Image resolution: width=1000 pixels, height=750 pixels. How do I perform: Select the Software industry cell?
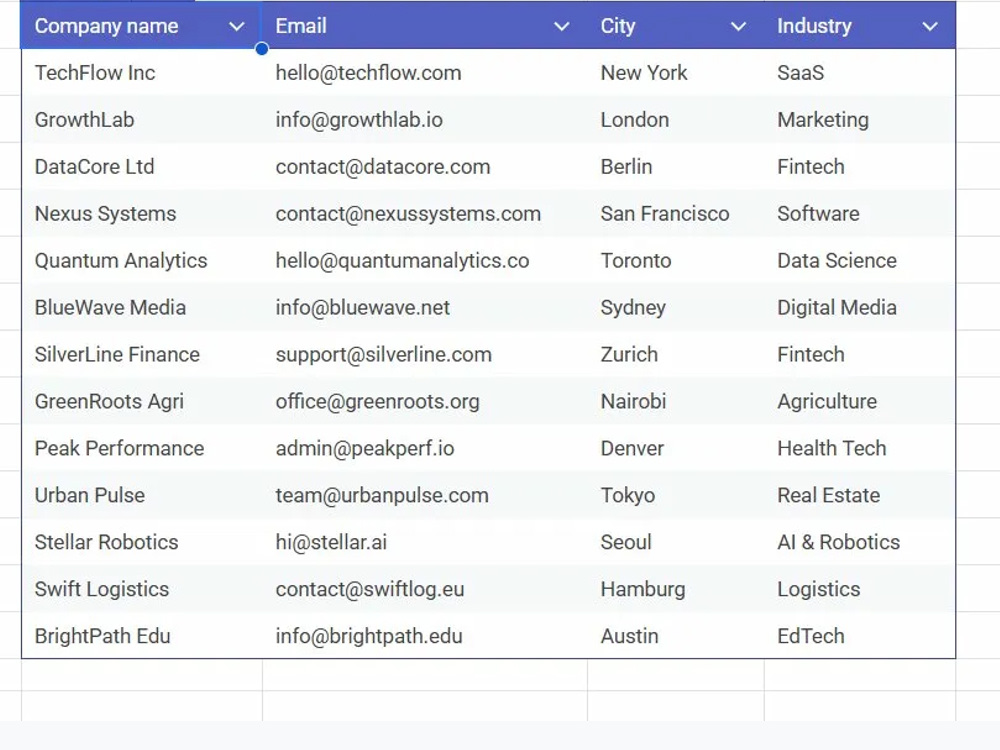860,214
